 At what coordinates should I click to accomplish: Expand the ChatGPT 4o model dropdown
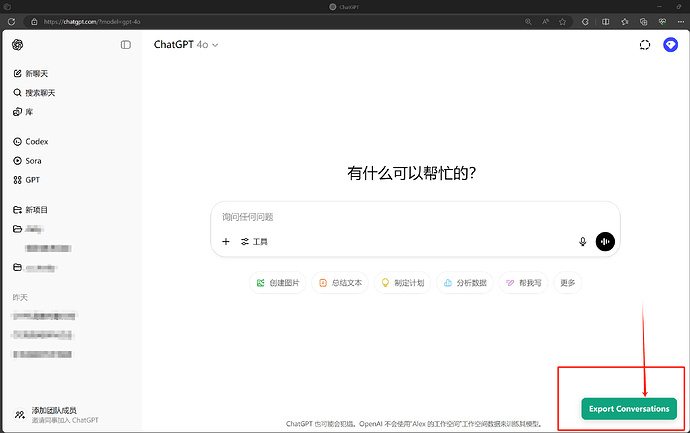(x=186, y=45)
